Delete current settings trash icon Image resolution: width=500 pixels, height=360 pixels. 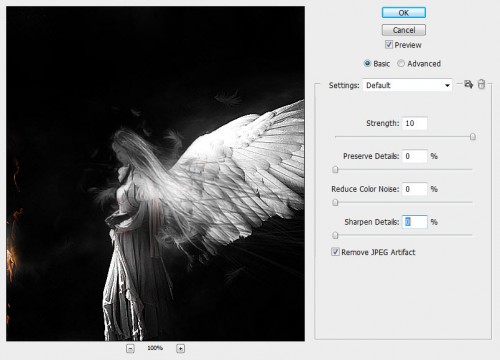point(481,84)
